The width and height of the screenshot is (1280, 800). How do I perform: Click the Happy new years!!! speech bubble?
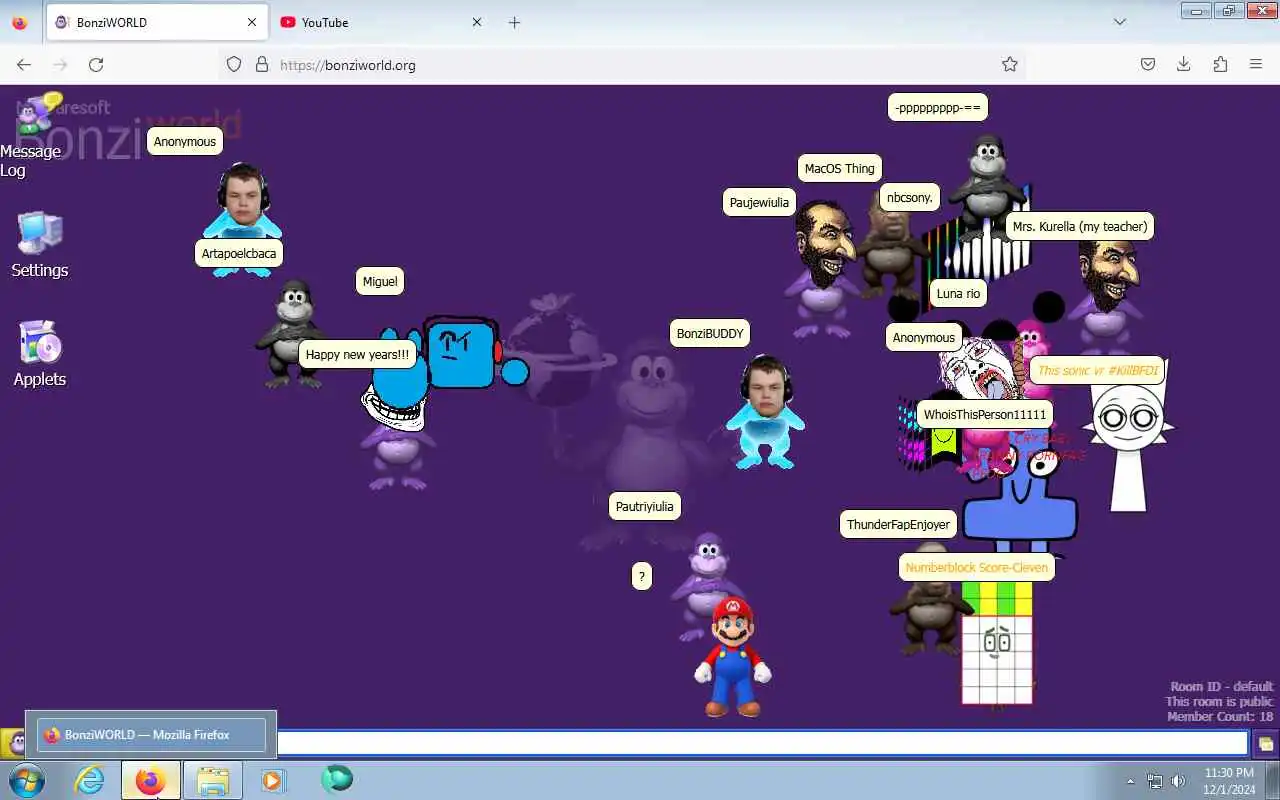coord(357,354)
